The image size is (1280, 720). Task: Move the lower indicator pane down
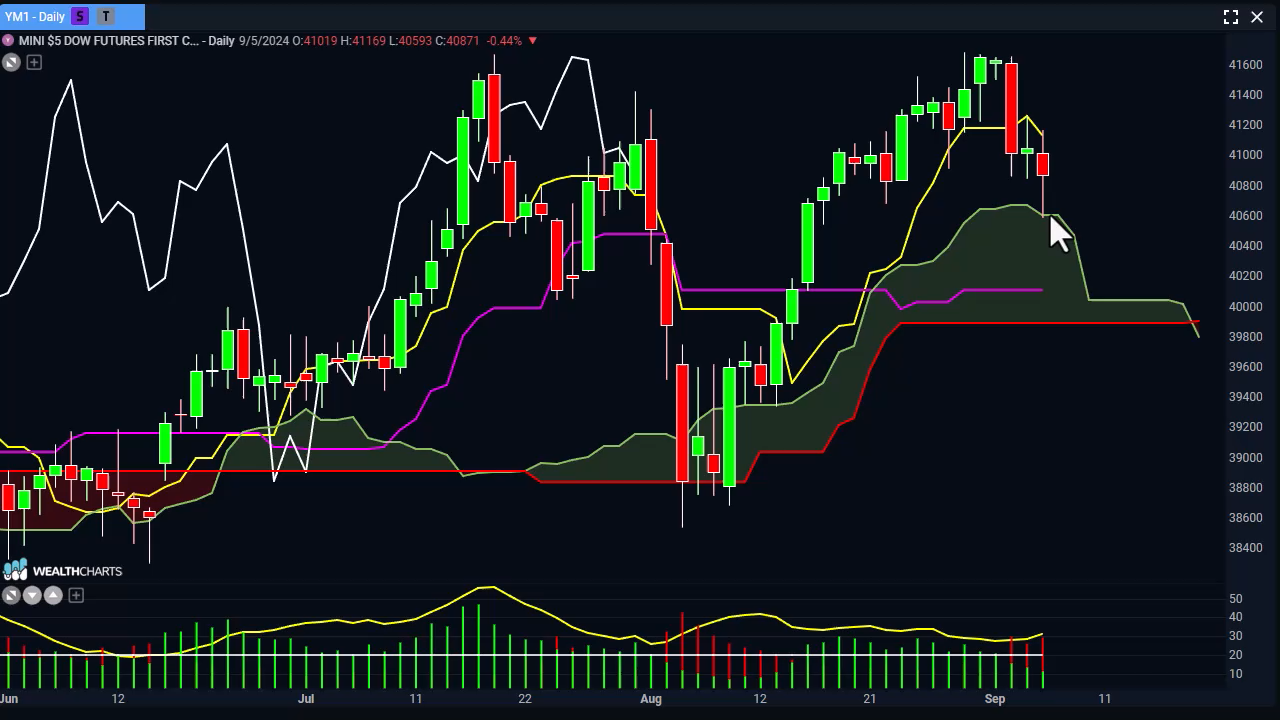pos(32,595)
